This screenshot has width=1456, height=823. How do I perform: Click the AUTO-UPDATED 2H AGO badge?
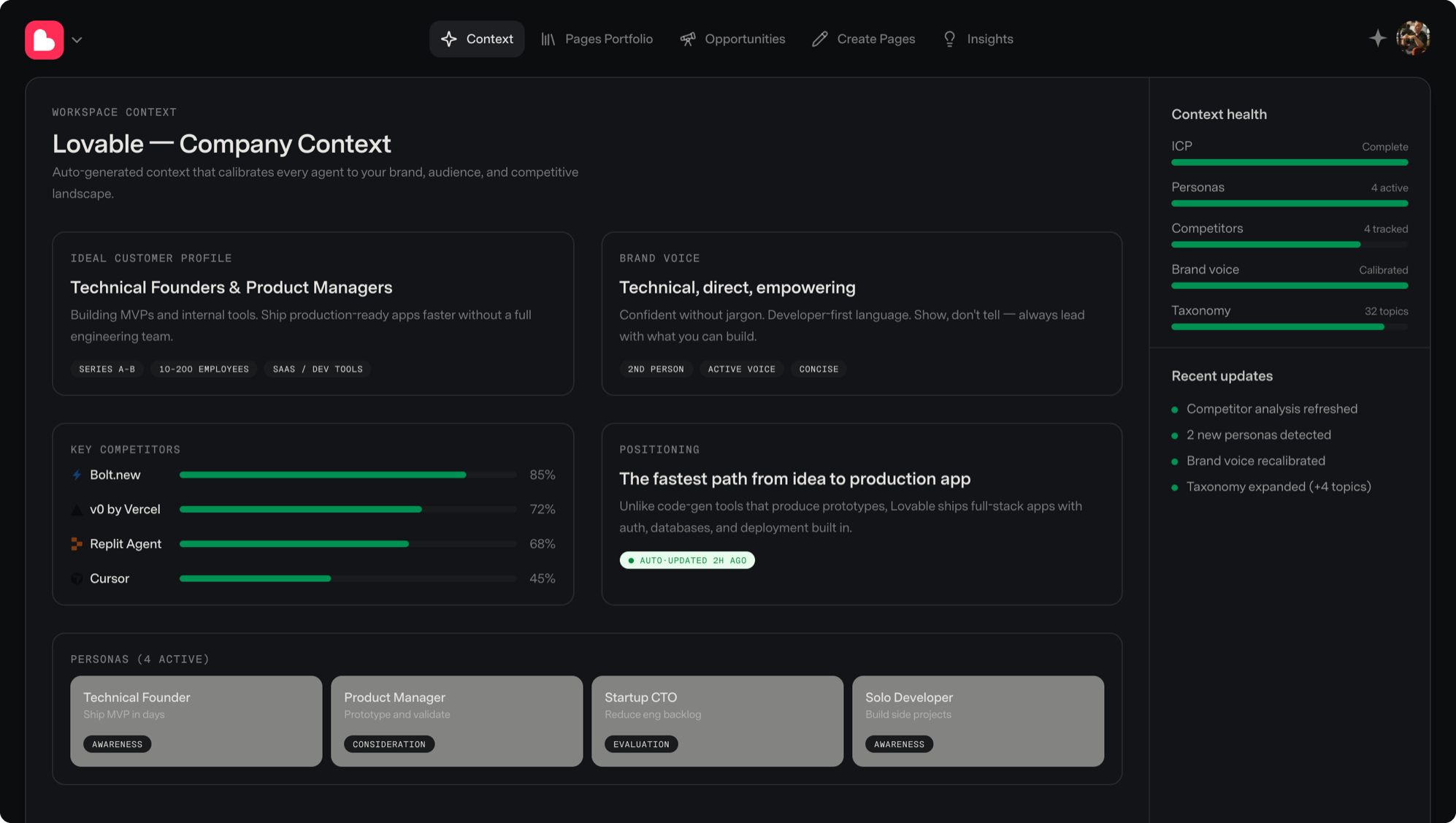(x=687, y=561)
